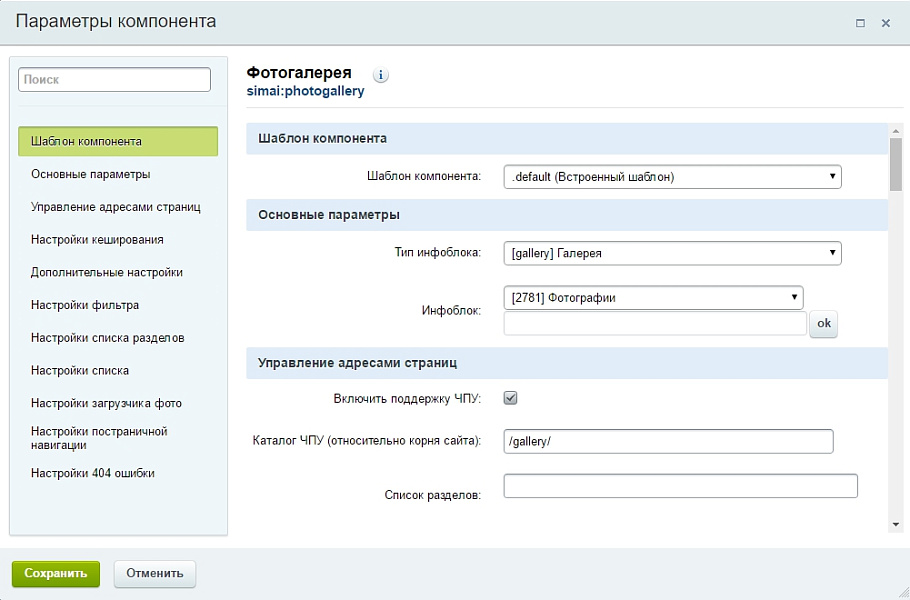Jump to Настройки загрузчика фото section
910x600 pixels.
tap(106, 404)
